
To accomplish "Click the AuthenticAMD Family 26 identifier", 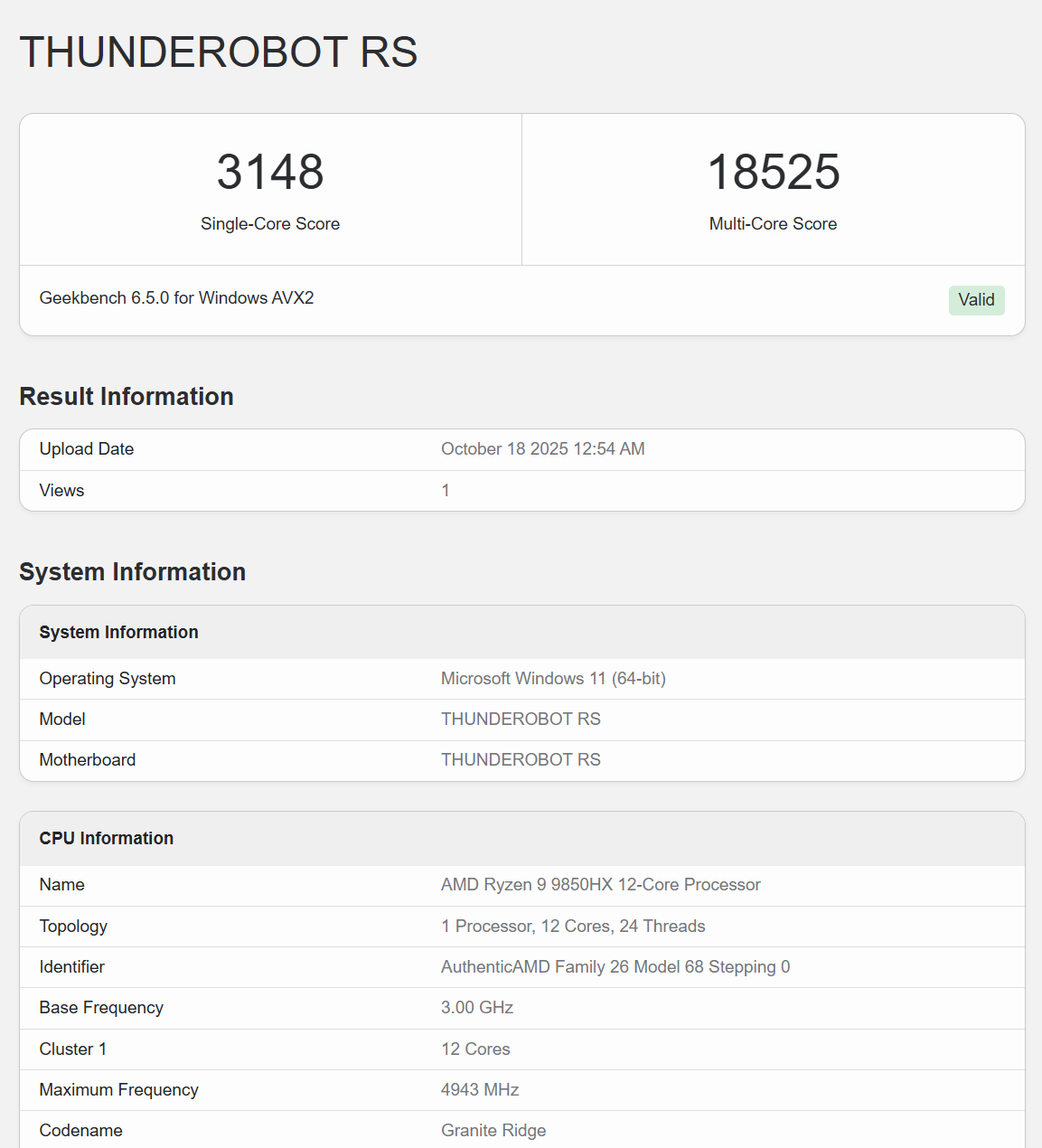I will pyautogui.click(x=615, y=967).
